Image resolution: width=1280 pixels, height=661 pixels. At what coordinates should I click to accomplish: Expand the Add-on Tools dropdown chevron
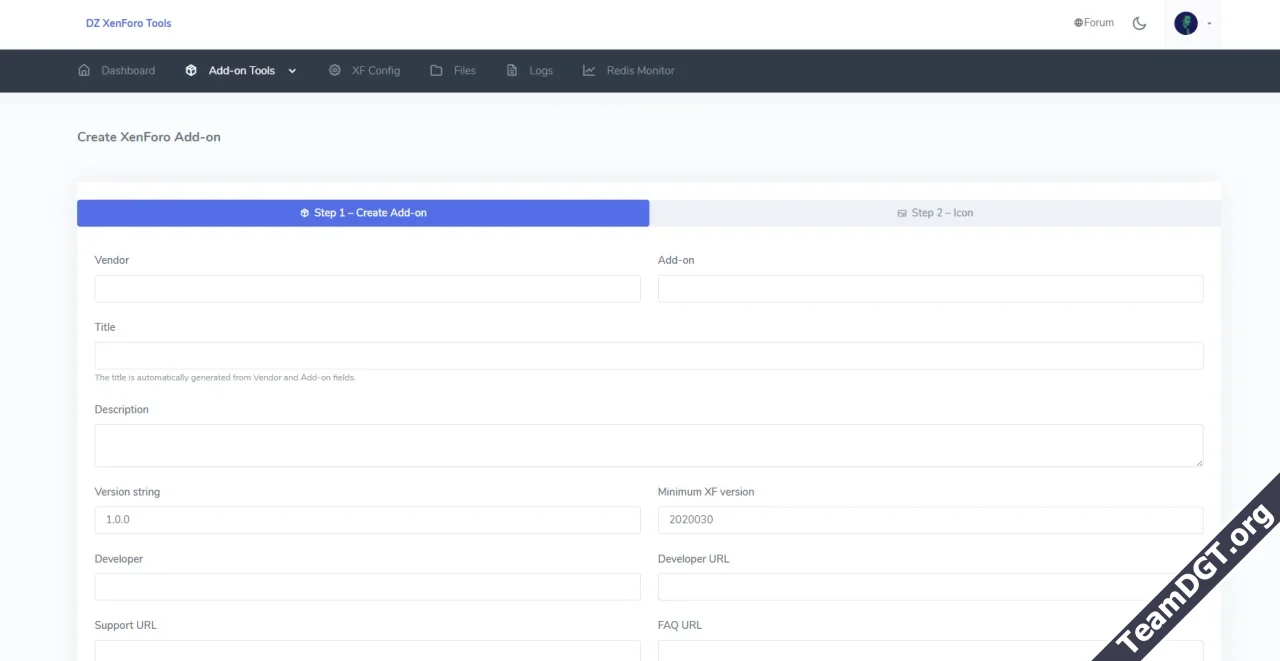tap(292, 71)
